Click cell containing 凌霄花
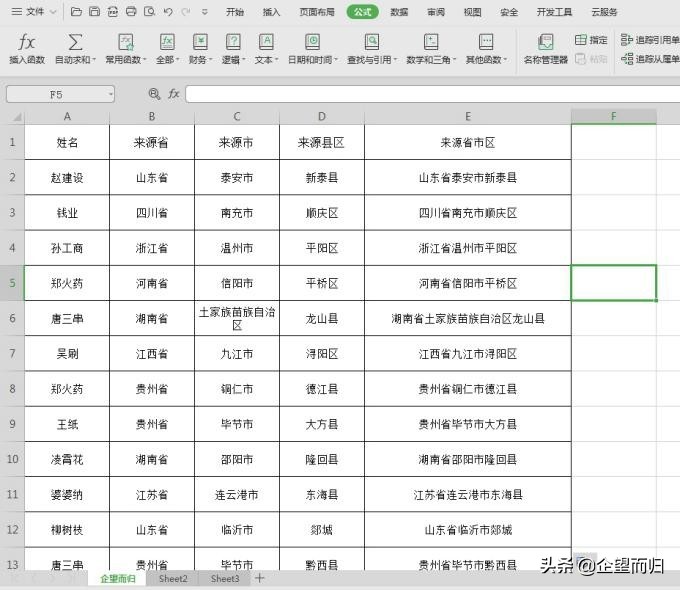 tap(67, 459)
